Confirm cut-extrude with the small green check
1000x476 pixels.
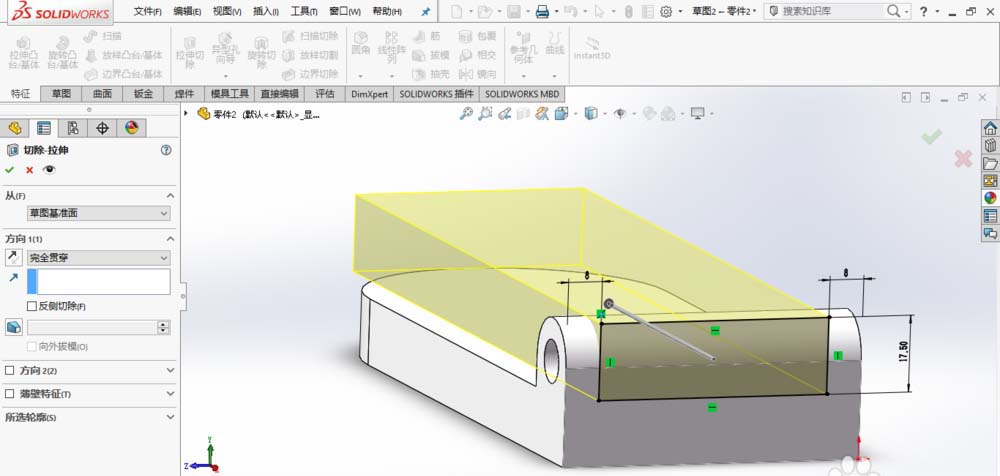tap(10, 170)
